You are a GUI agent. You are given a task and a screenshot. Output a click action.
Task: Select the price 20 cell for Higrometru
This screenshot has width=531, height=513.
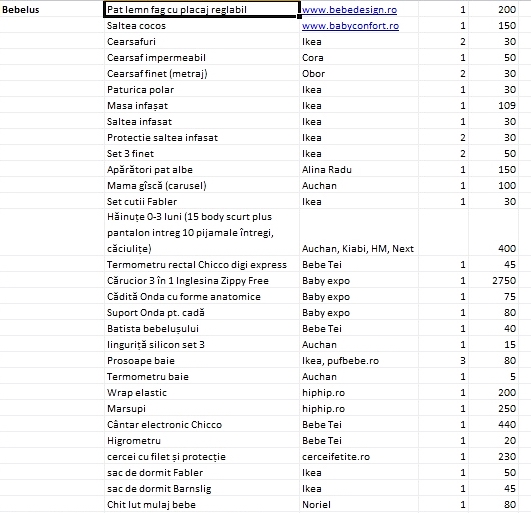click(493, 441)
